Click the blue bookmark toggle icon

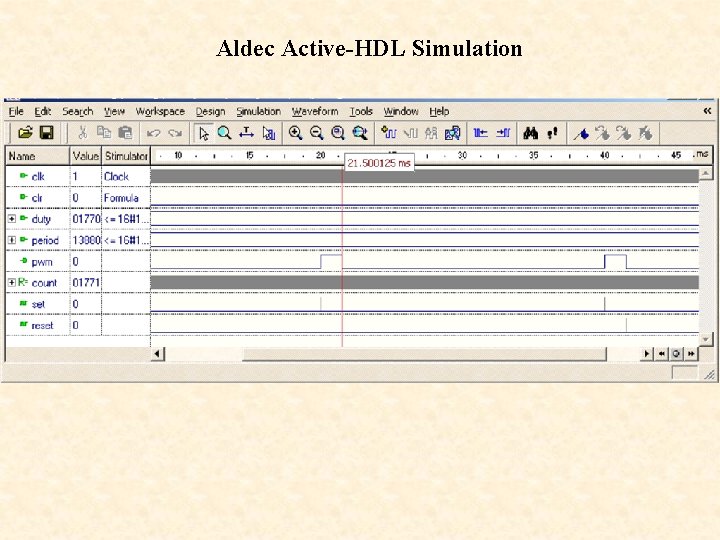pyautogui.click(x=580, y=134)
